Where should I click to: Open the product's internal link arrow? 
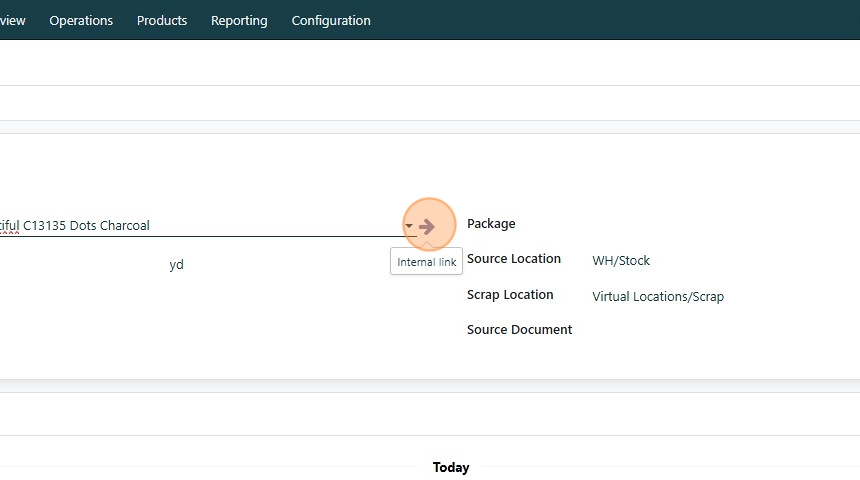(428, 227)
